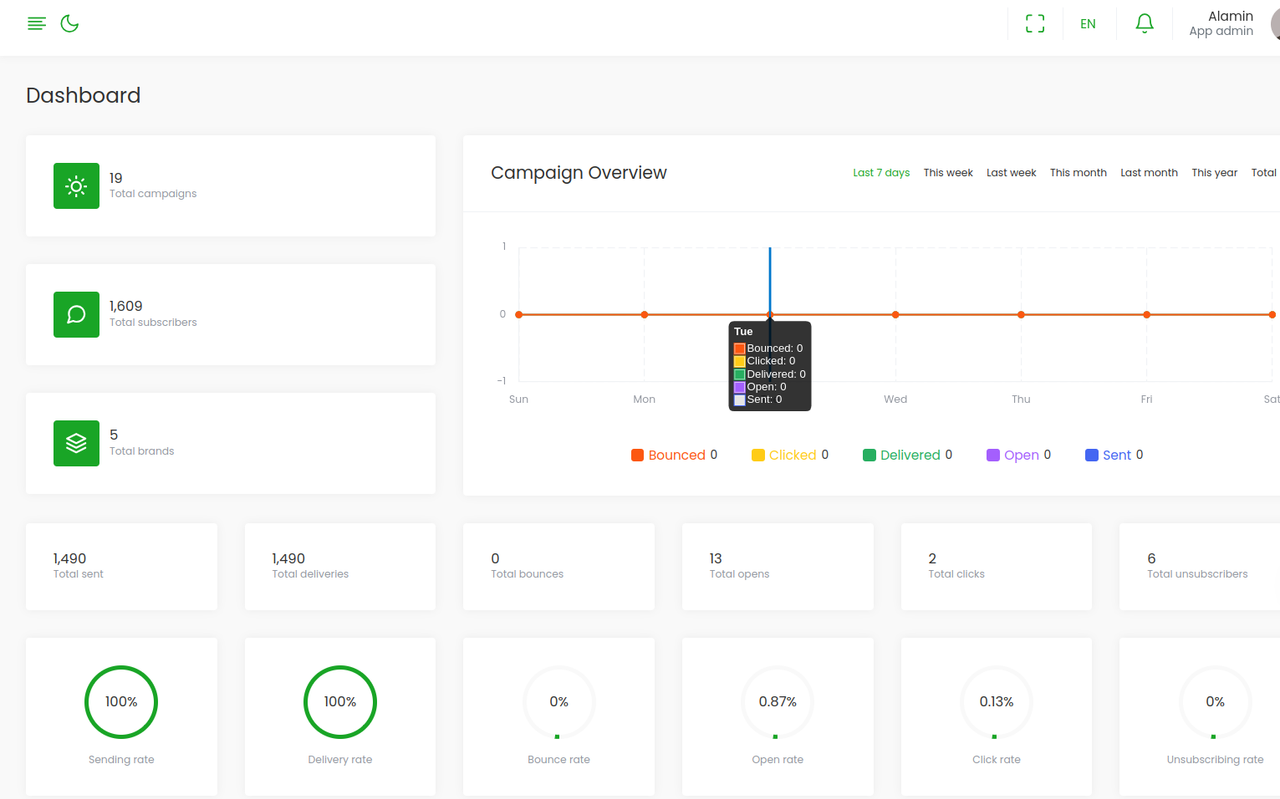Open notifications bell icon
This screenshot has height=799, width=1280.
[x=1145, y=24]
